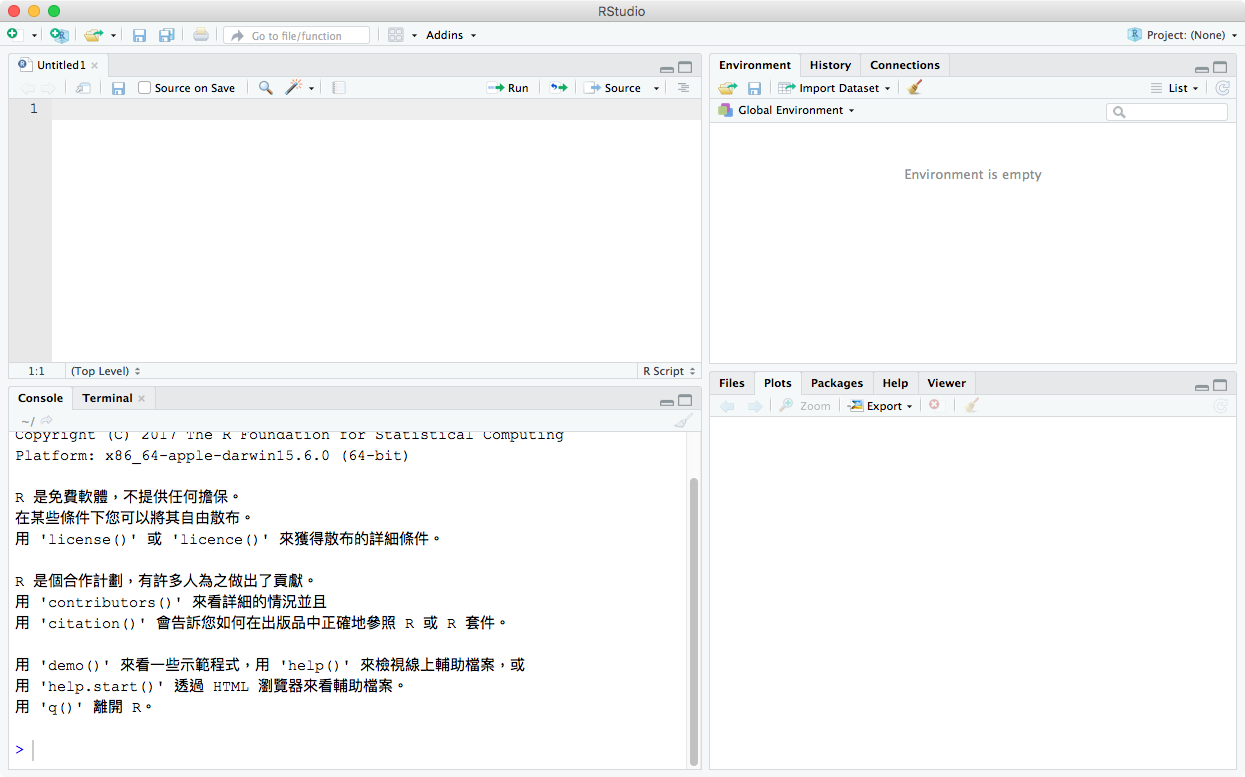
Task: Open the code tools magic wand
Action: 294,88
